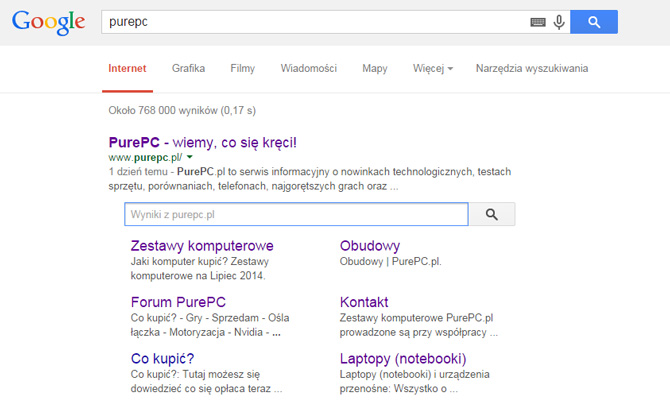This screenshot has width=670, height=410.
Task: Click the blue search magnifier button
Action: click(x=594, y=22)
